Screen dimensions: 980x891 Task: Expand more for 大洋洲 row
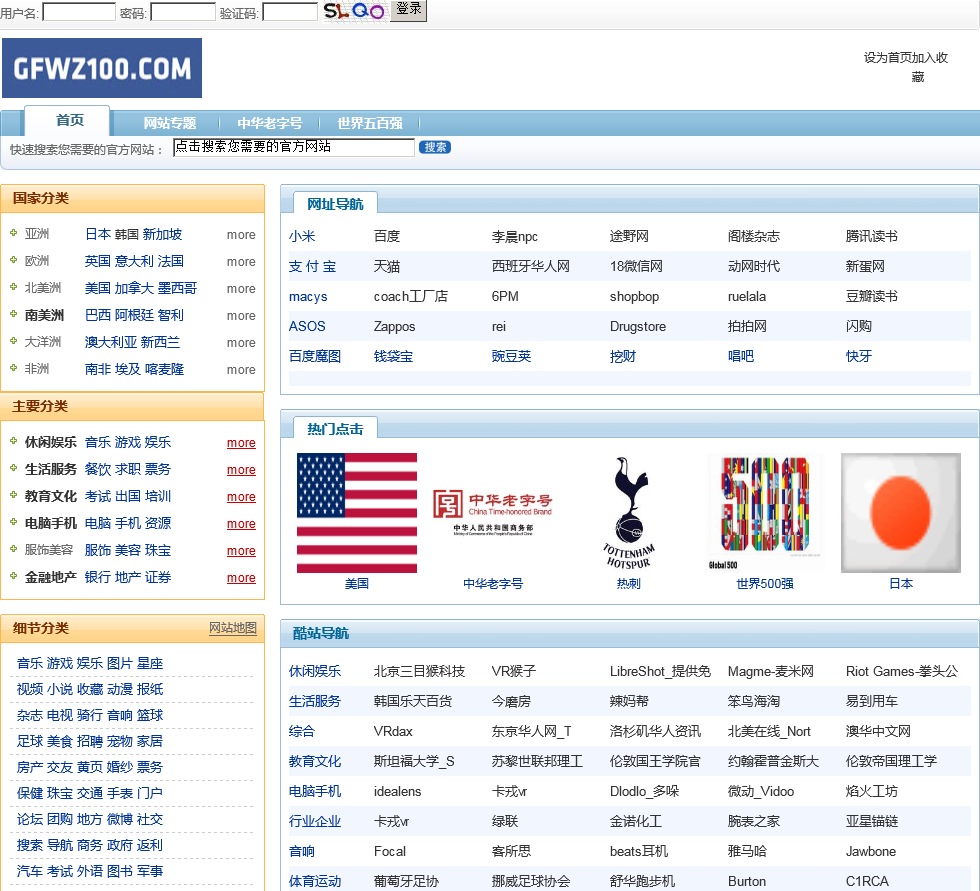coord(241,342)
